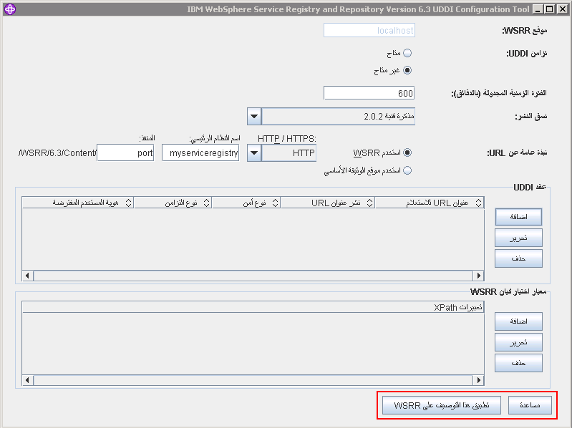572x428 pixels.
Task: Select the use WSRR radio button
Action: (x=407, y=153)
